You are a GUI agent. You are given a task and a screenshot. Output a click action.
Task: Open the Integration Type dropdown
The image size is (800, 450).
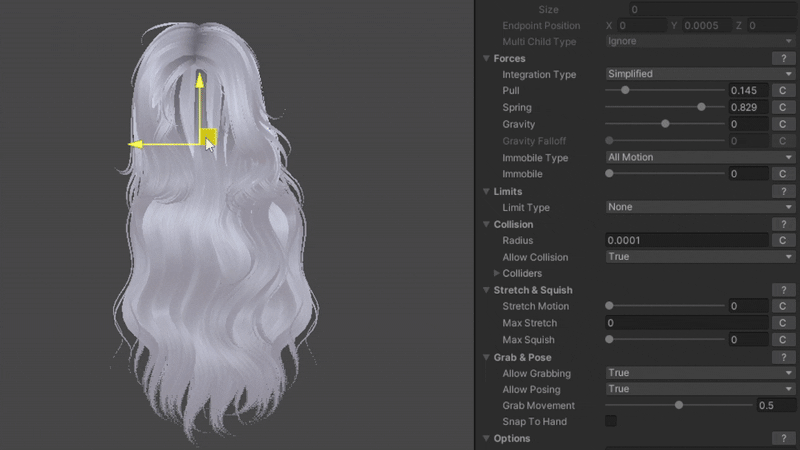click(x=700, y=74)
